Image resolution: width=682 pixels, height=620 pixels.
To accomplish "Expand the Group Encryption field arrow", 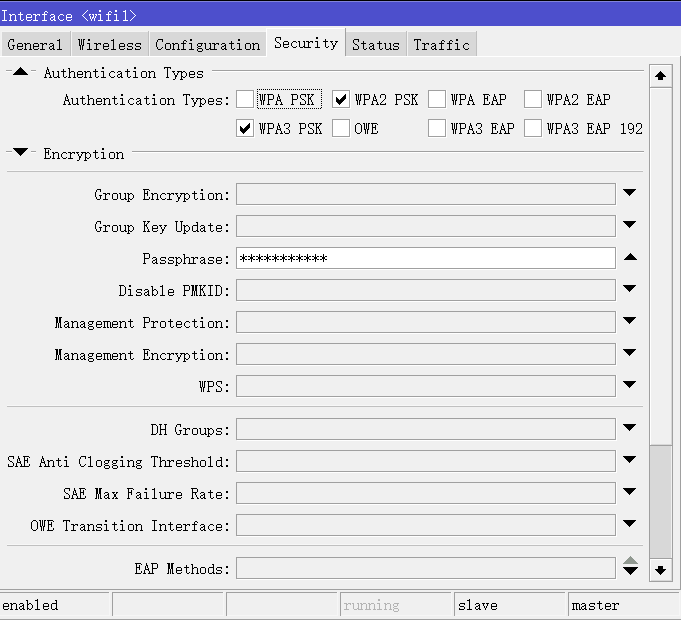I will [x=630, y=194].
